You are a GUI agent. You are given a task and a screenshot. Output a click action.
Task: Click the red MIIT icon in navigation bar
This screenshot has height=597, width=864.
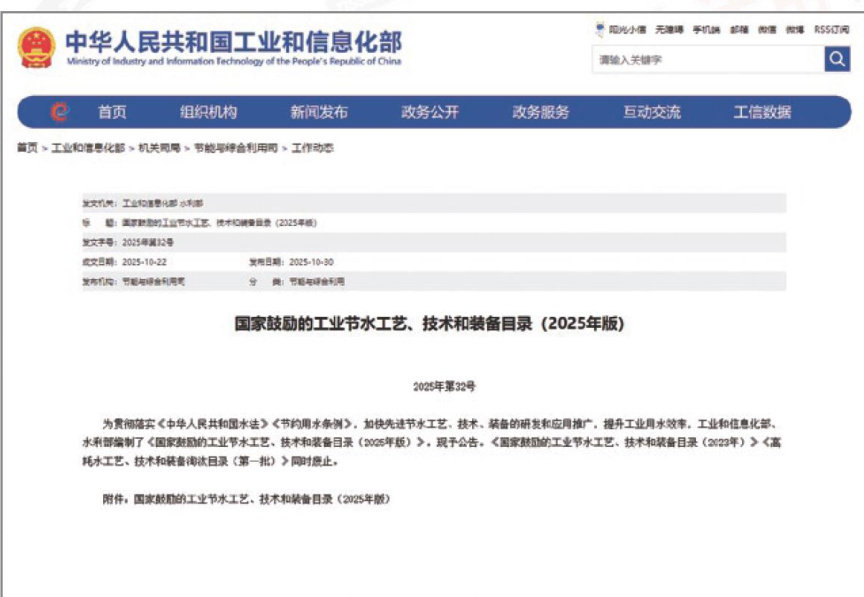60,112
